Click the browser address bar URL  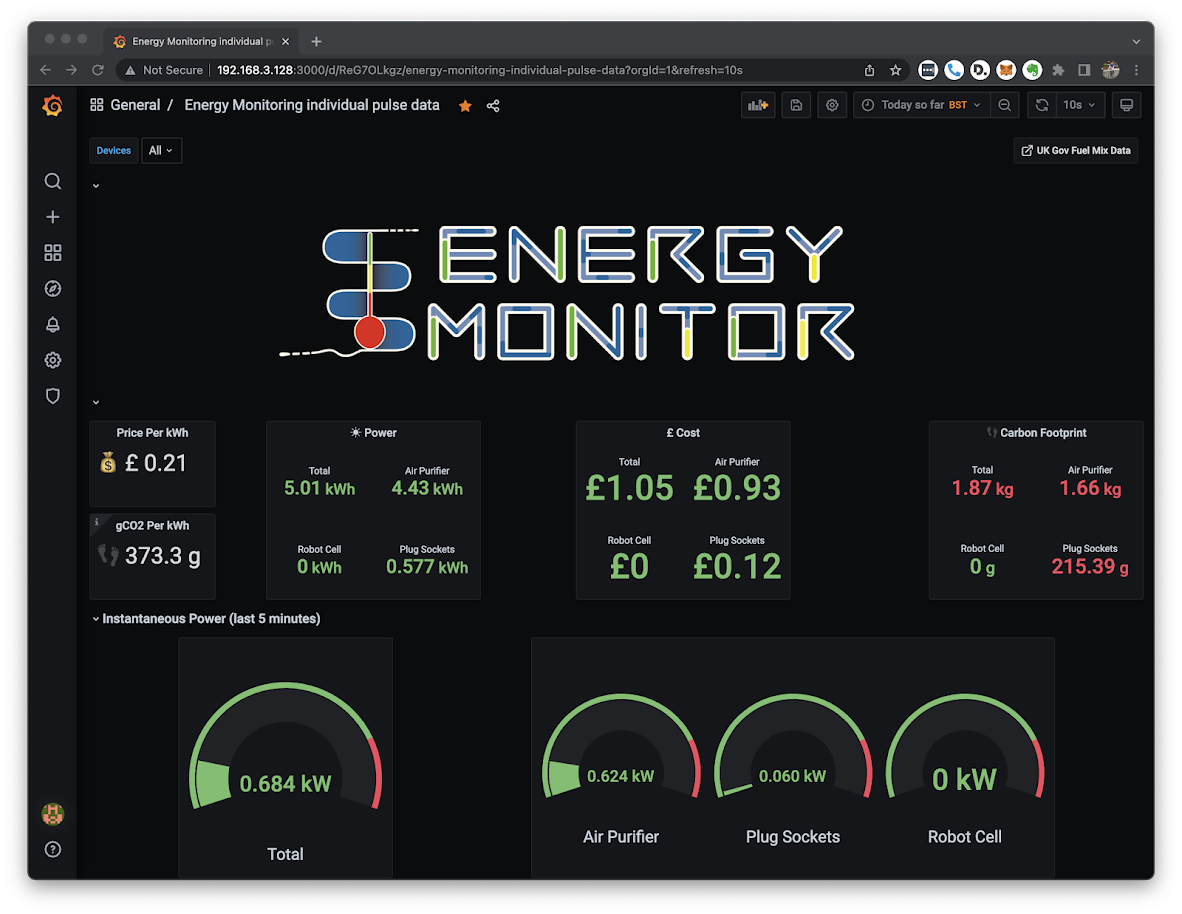(x=400, y=70)
